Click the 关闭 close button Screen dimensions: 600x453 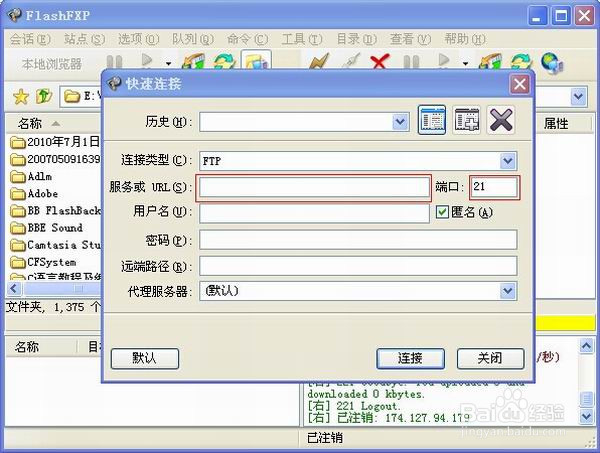490,358
